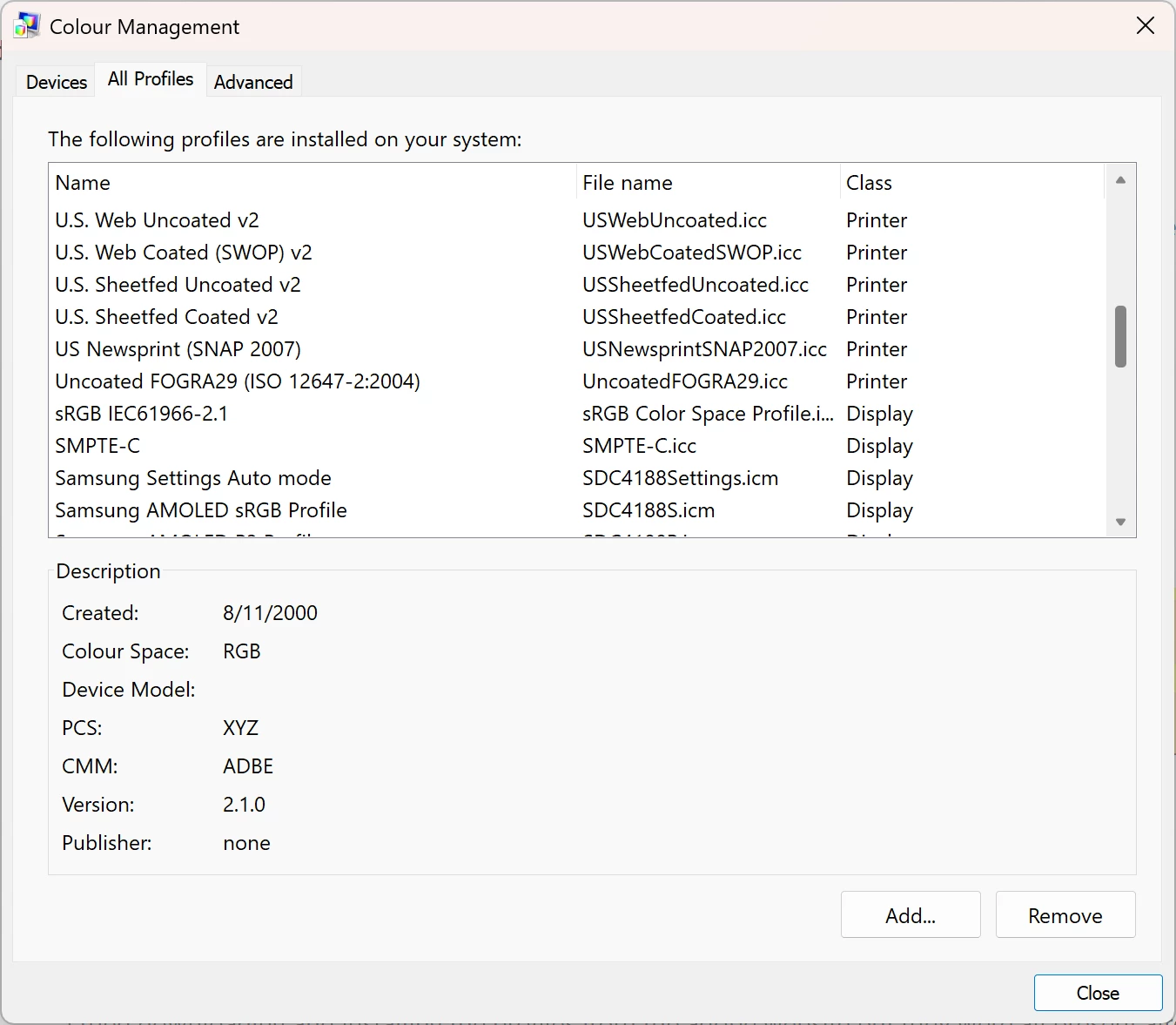Switch to the Devices tab
Screen dimensions: 1176x1025
click(57, 82)
